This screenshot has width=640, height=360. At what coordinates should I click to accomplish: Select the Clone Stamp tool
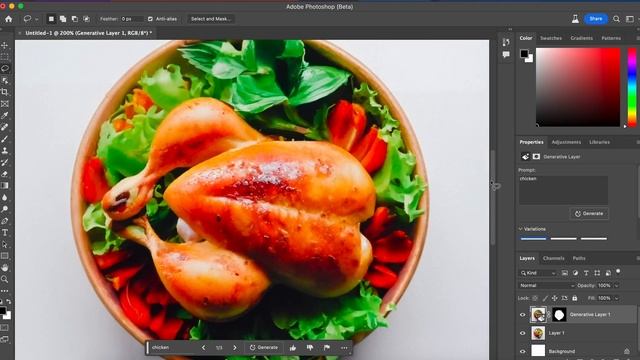click(x=5, y=151)
